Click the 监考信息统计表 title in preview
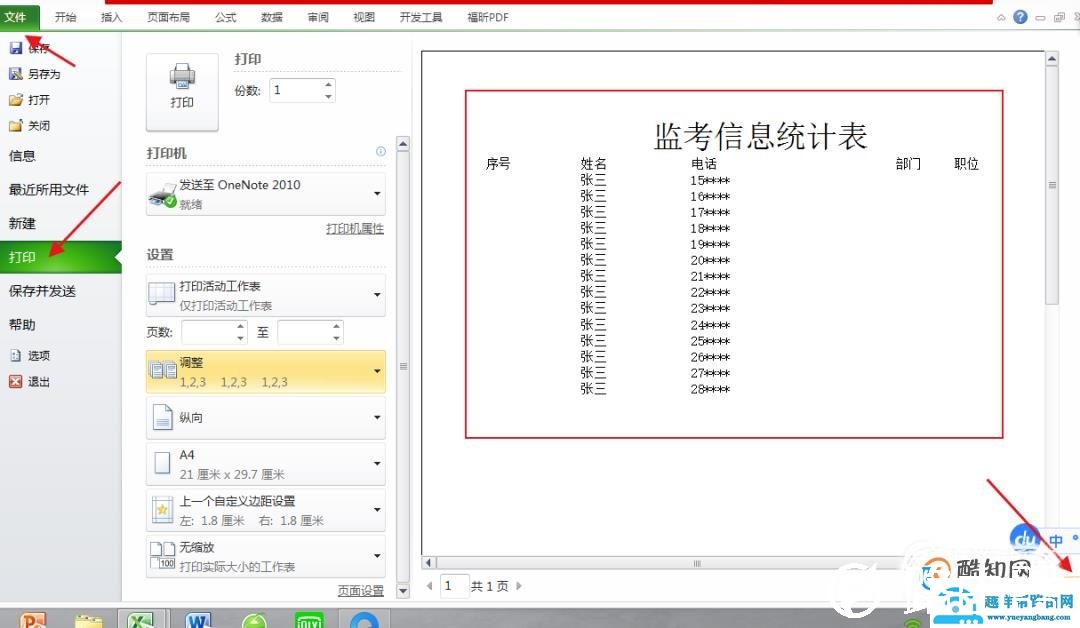 click(760, 136)
